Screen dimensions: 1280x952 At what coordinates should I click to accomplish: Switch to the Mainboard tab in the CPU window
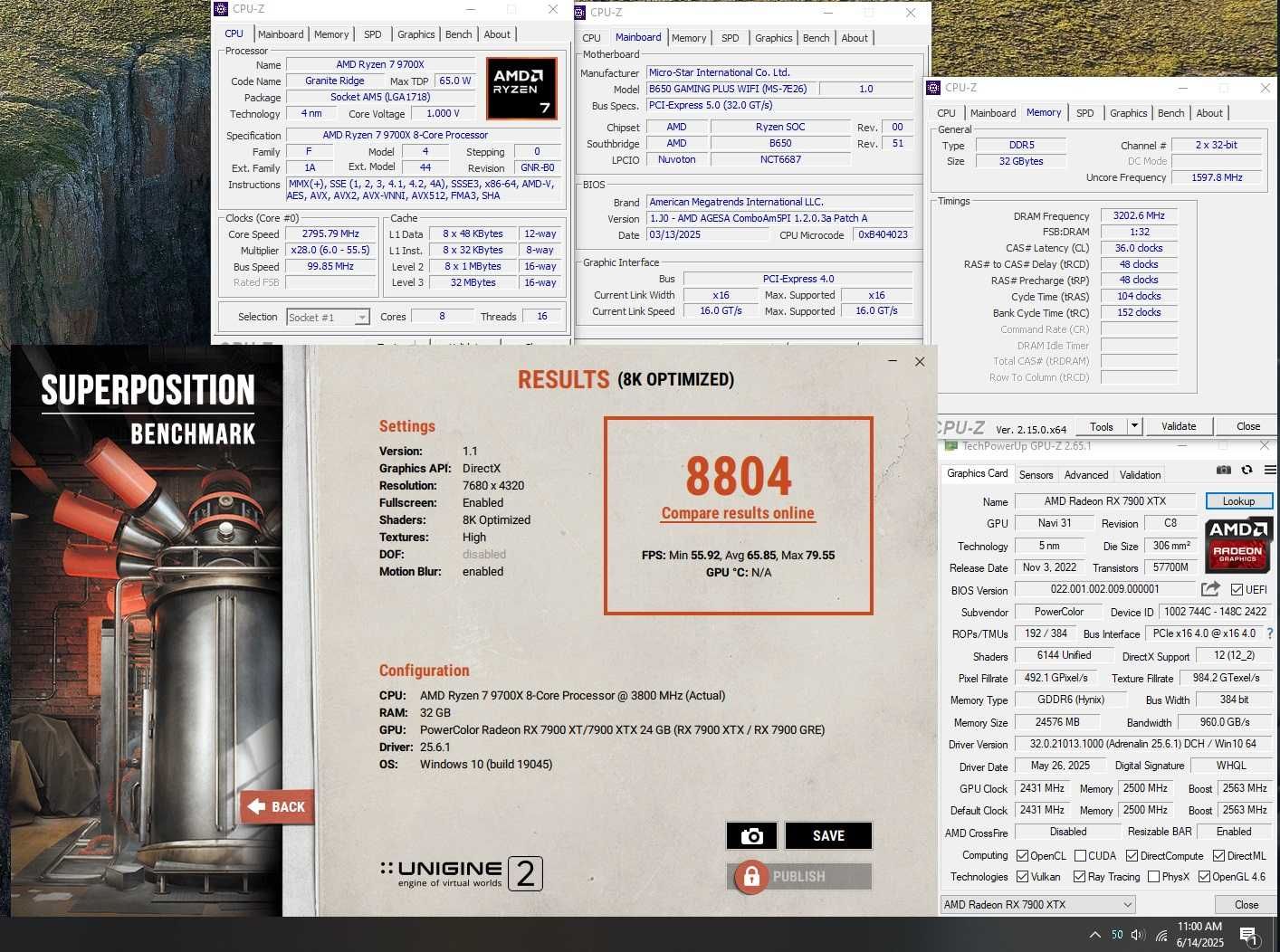281,34
